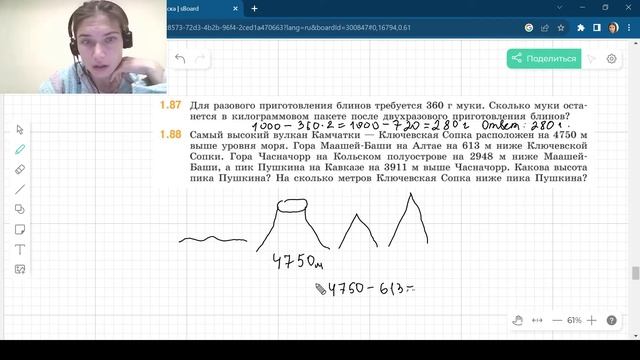640x360 pixels.
Task: Click the handwritten 4750м label
Action: 298,261
